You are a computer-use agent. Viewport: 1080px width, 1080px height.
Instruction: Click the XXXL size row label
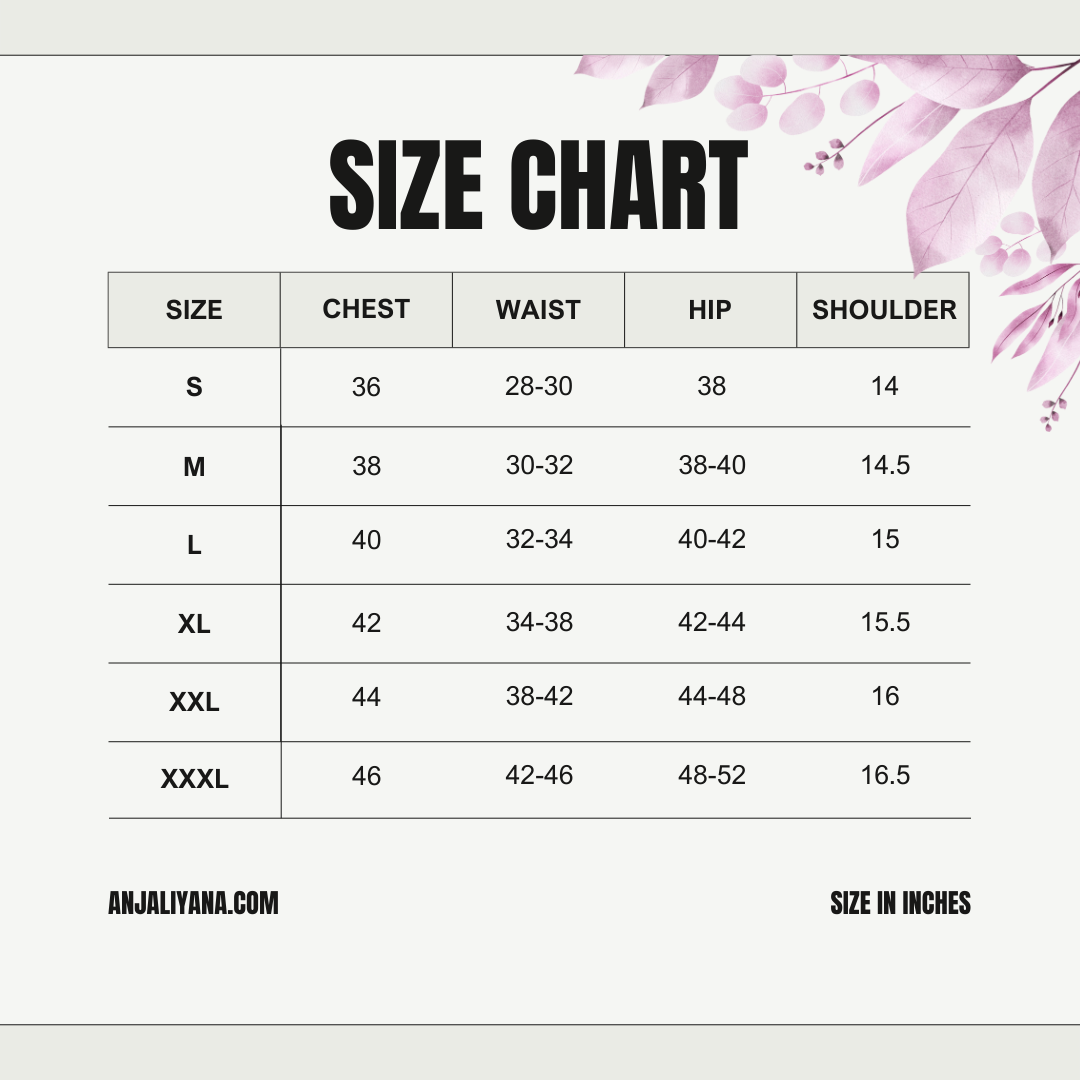[x=195, y=779]
